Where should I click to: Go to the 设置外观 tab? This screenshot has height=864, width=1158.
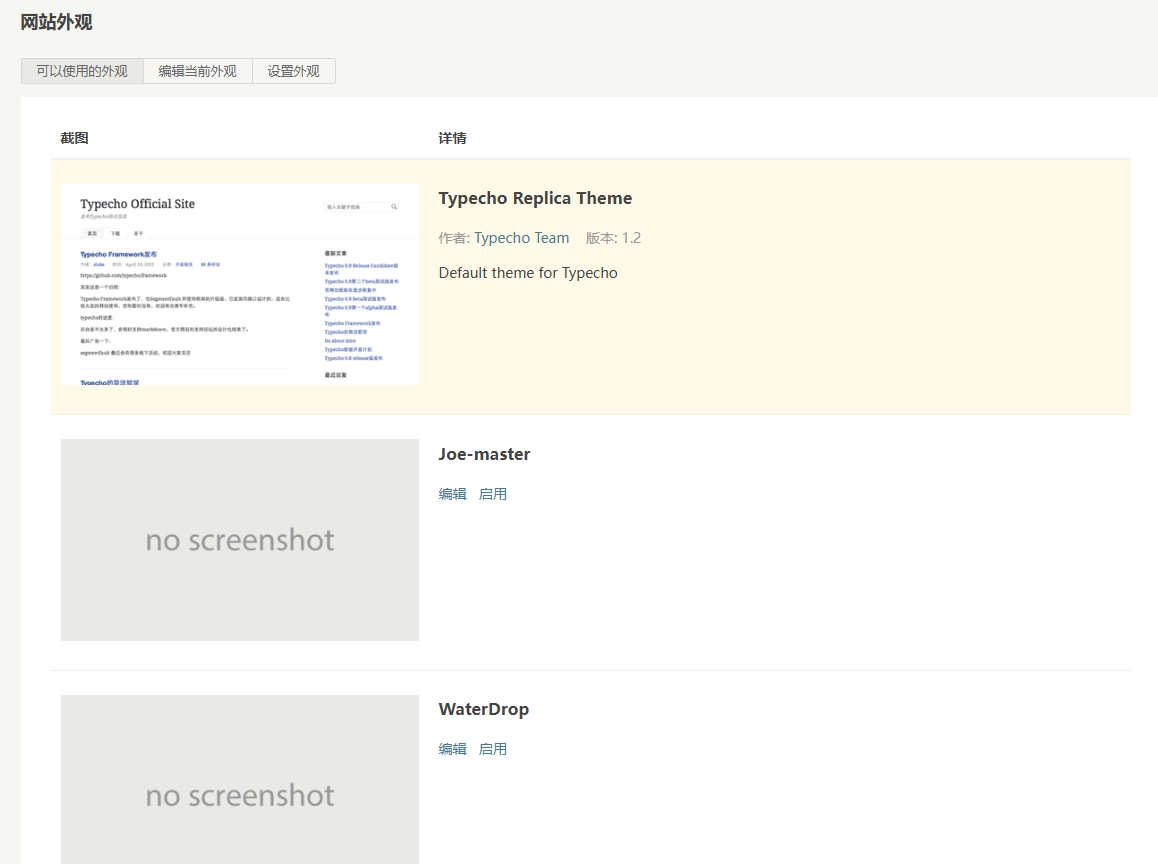coord(293,71)
